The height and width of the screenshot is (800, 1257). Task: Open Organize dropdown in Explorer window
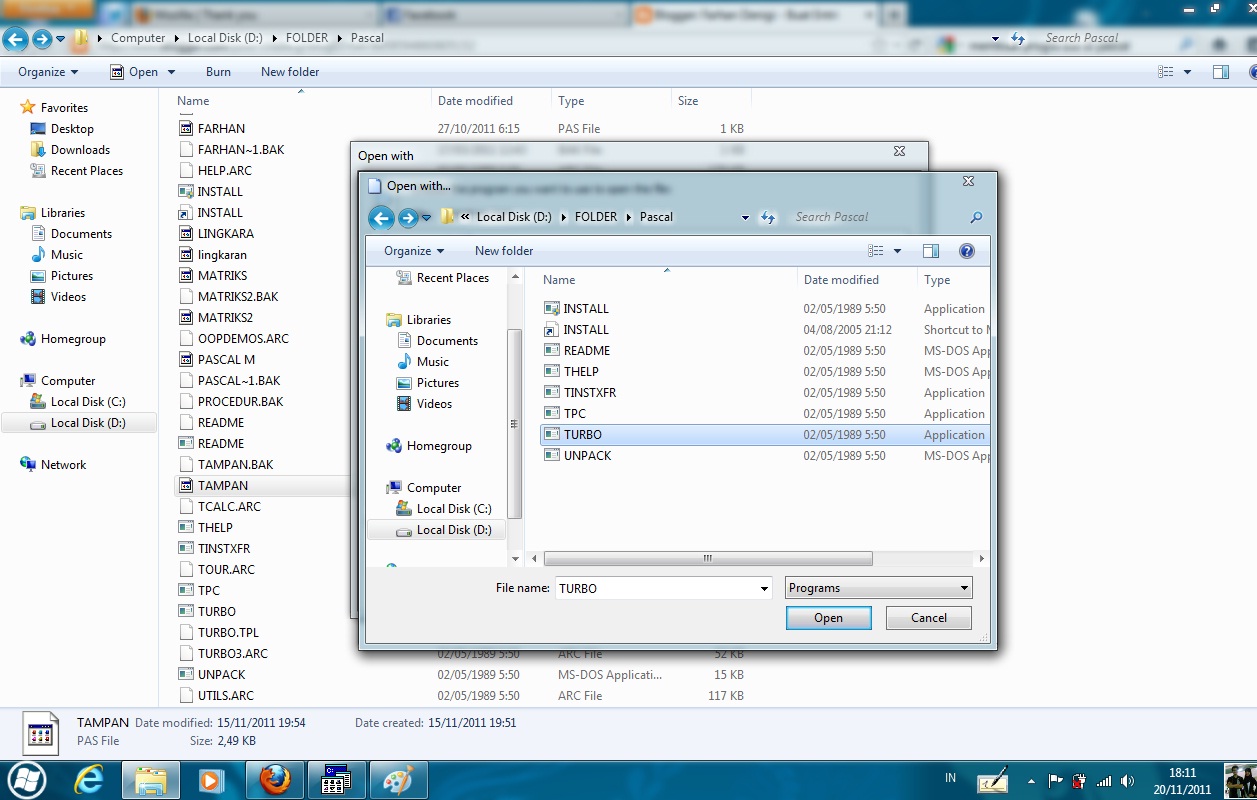pos(48,72)
